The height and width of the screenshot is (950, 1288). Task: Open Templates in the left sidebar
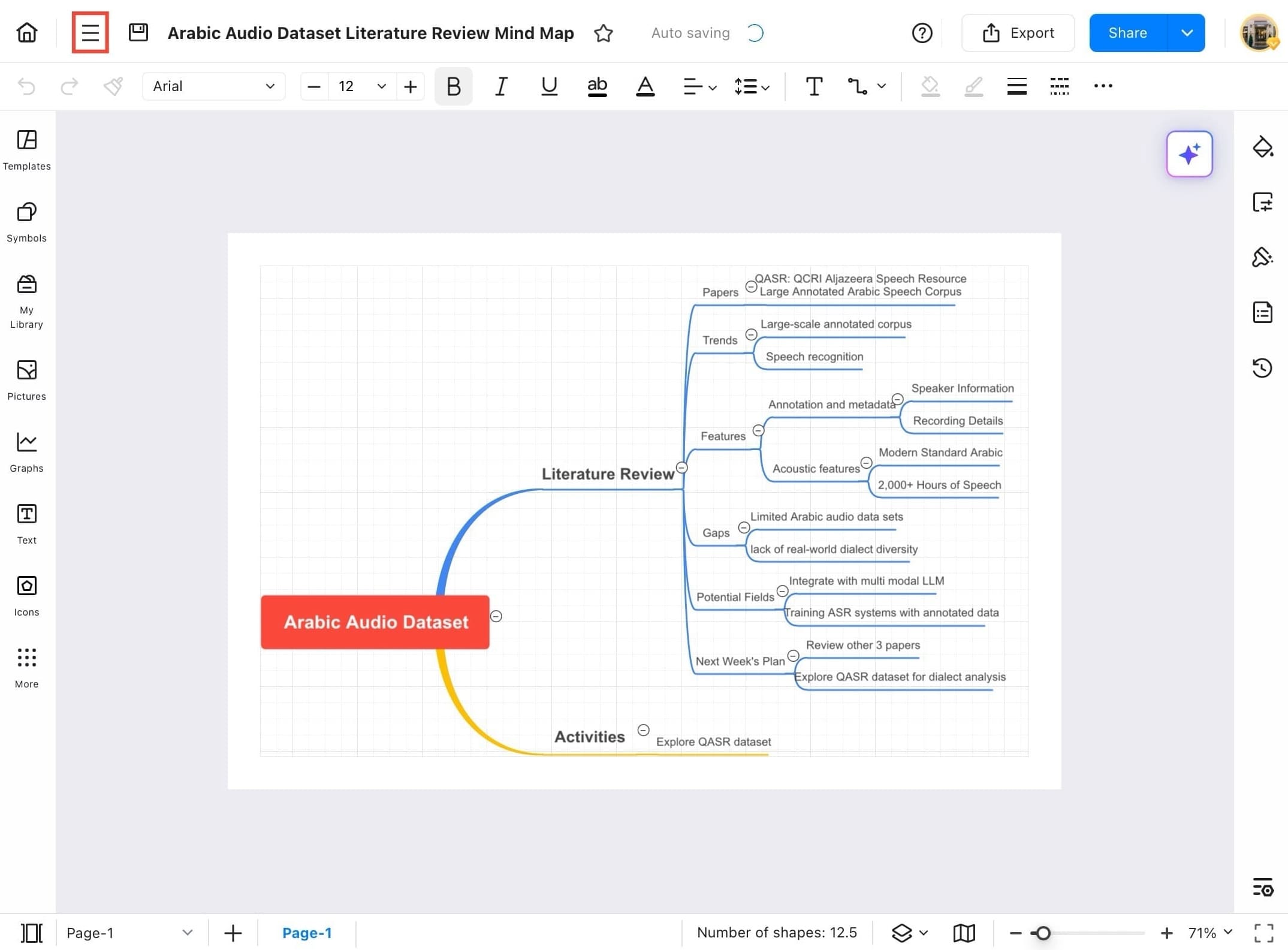click(x=26, y=150)
